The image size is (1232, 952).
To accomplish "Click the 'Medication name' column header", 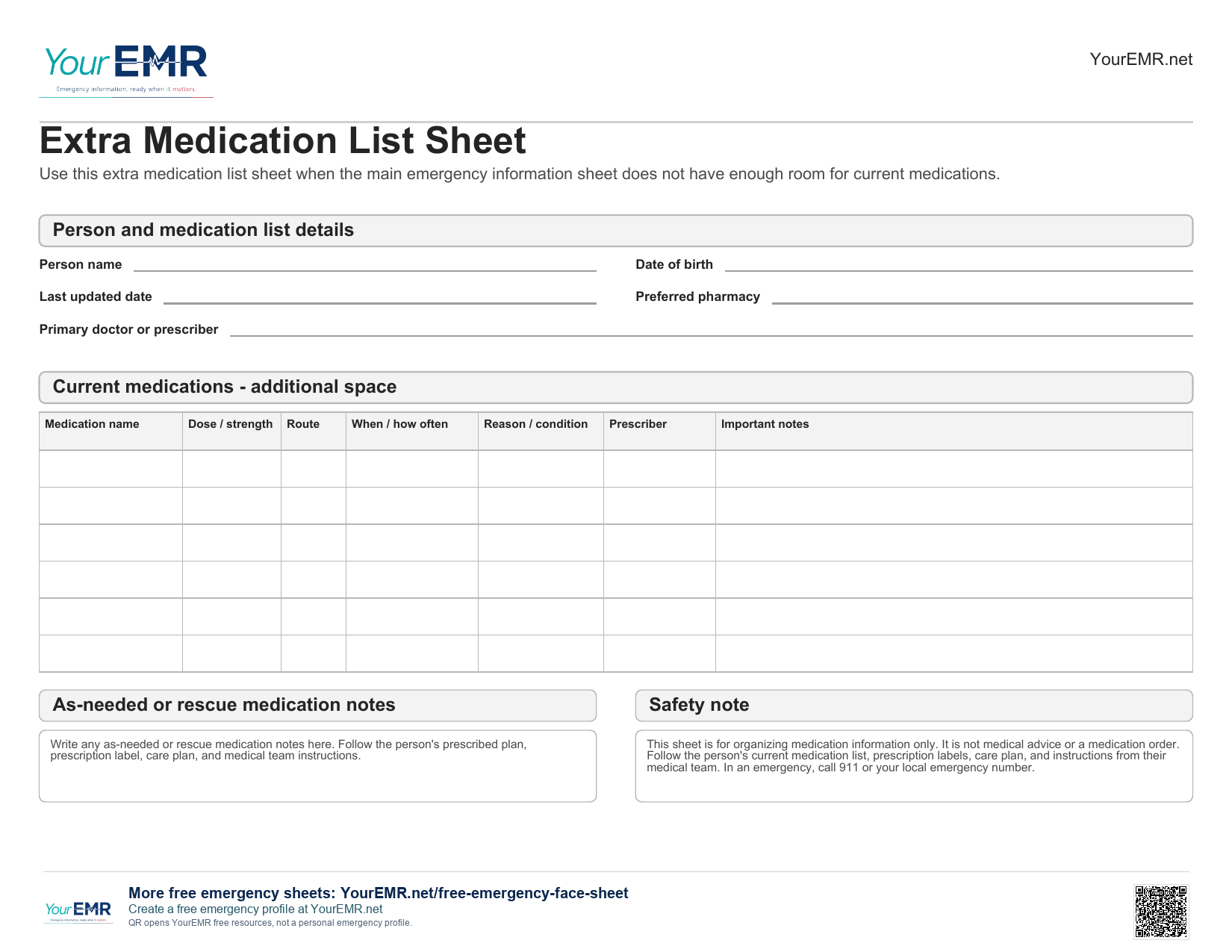I will coord(111,432).
